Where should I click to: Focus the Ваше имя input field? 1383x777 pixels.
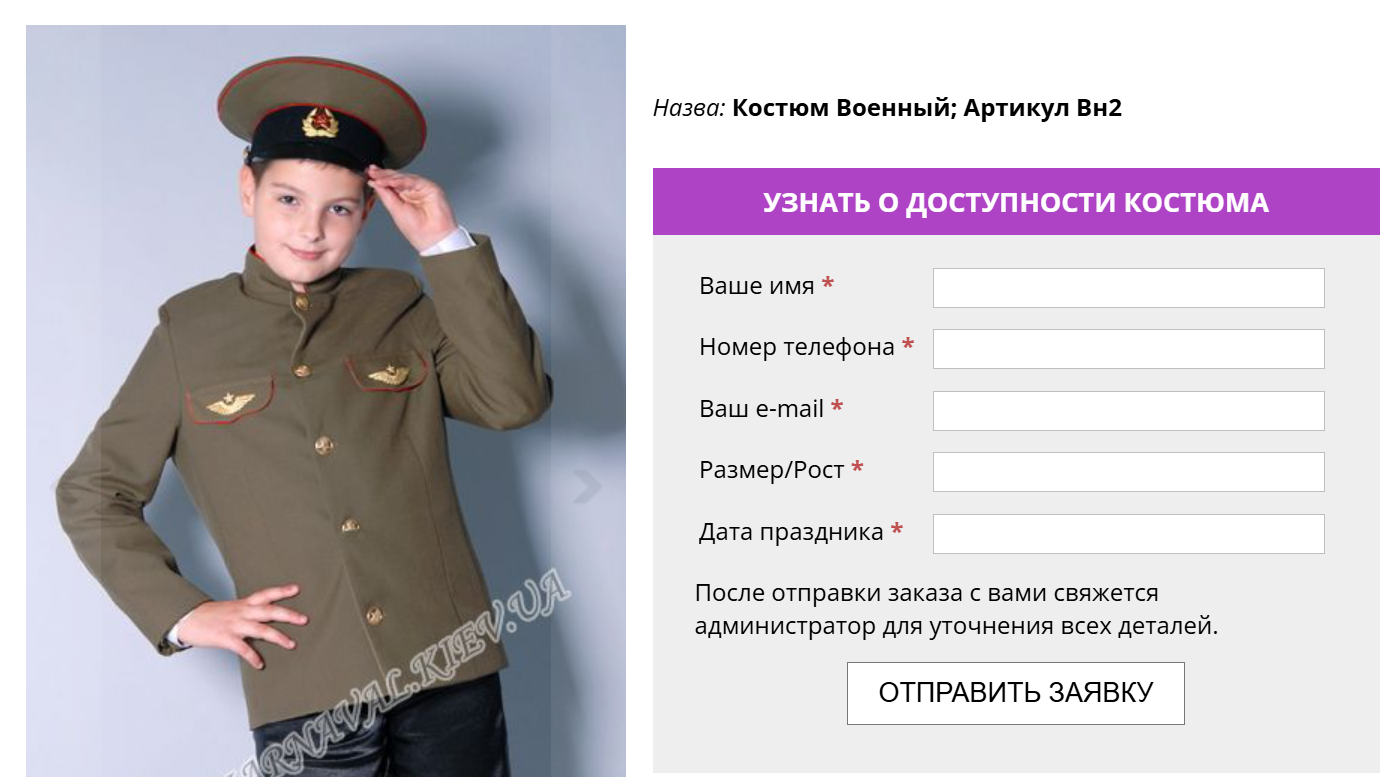1128,288
